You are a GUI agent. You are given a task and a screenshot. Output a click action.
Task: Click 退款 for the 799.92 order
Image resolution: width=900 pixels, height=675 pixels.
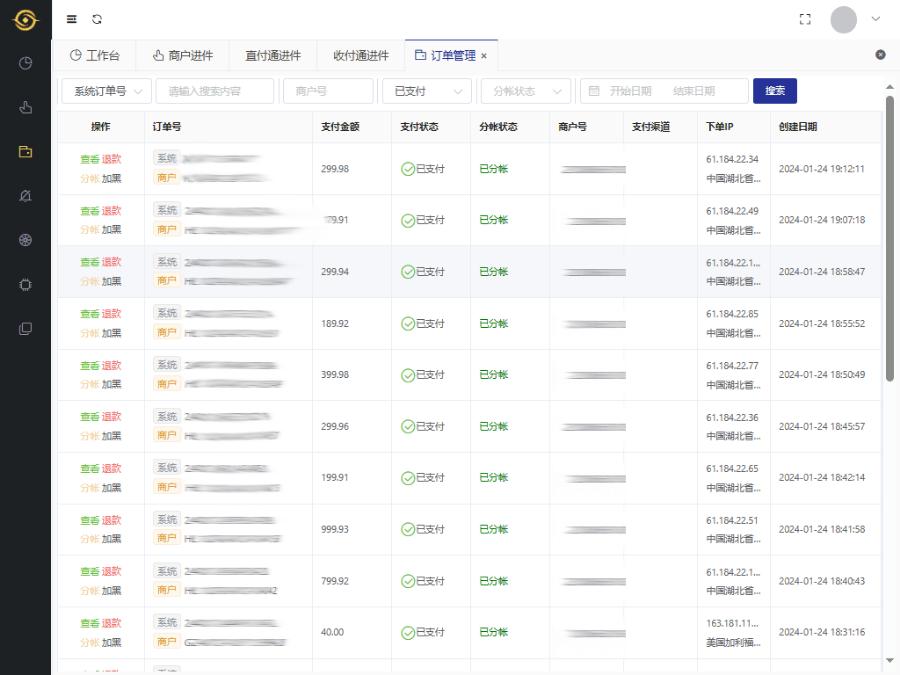111,571
